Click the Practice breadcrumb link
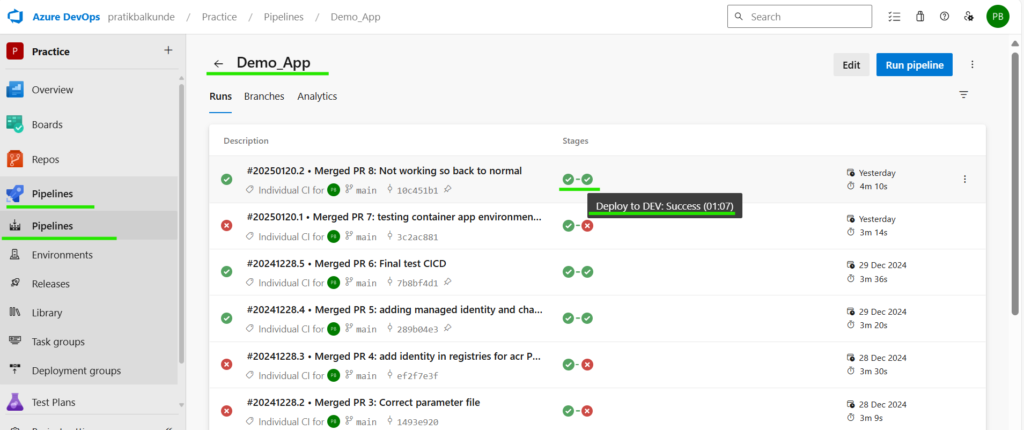Screen dimensions: 1024x430 218,17
